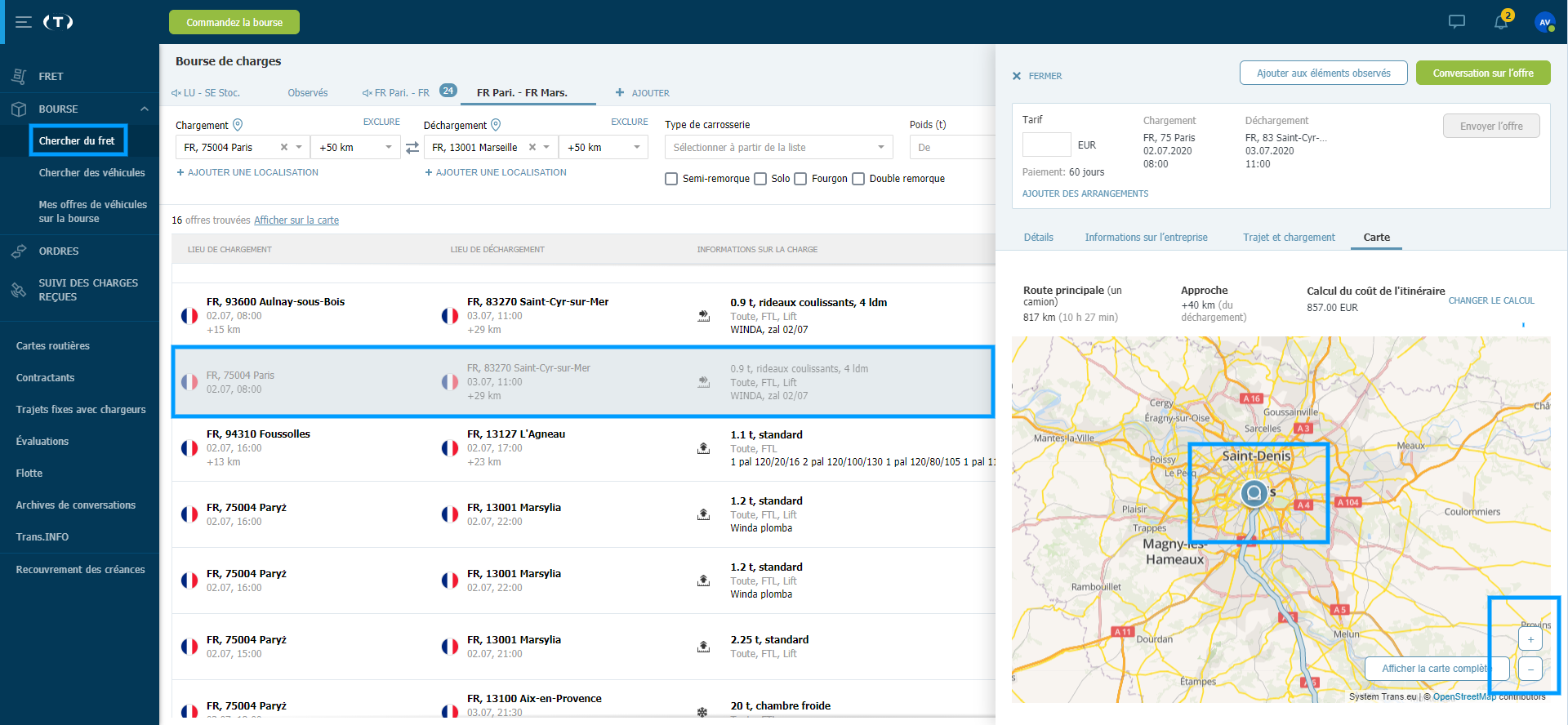
Task: Open Mes offres de véhicules sur la bourse
Action: click(x=93, y=211)
